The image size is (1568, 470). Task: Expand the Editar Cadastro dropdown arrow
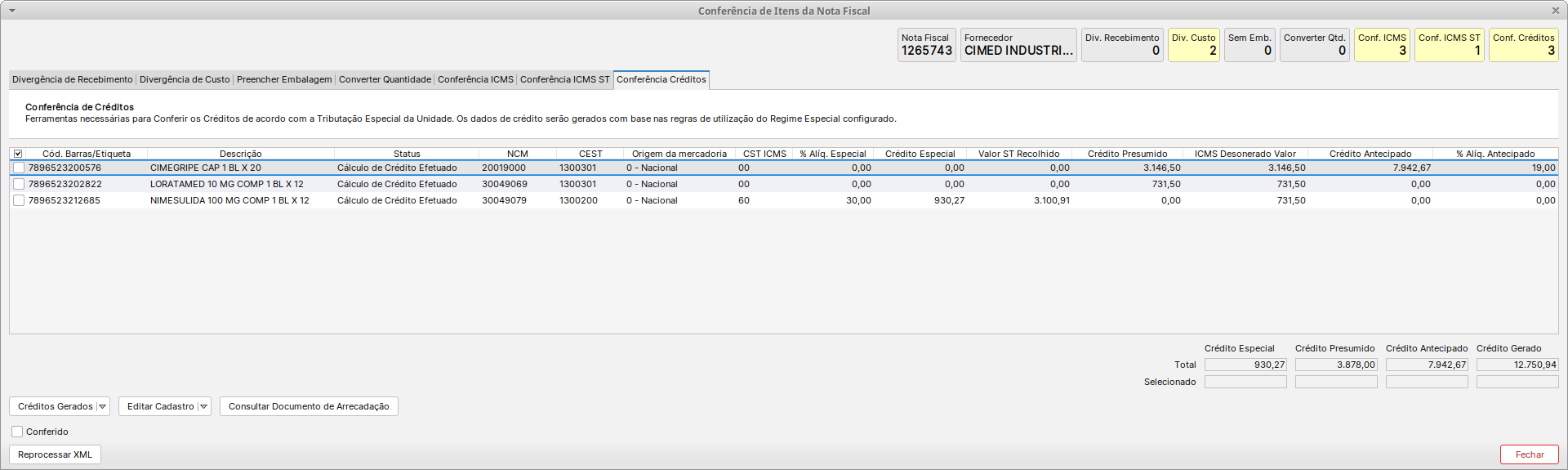coord(203,406)
